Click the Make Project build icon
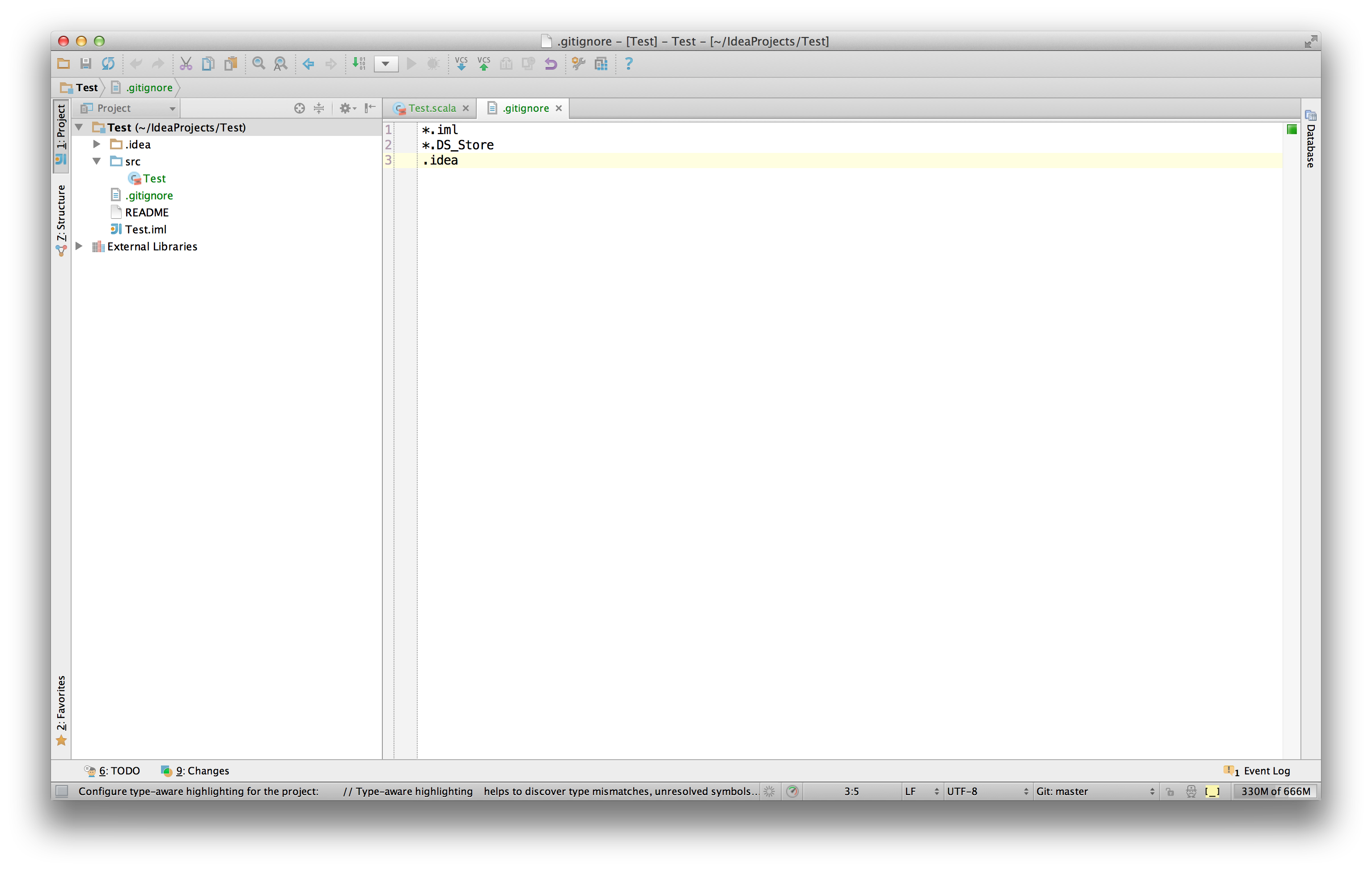This screenshot has width=1372, height=871. tap(359, 64)
